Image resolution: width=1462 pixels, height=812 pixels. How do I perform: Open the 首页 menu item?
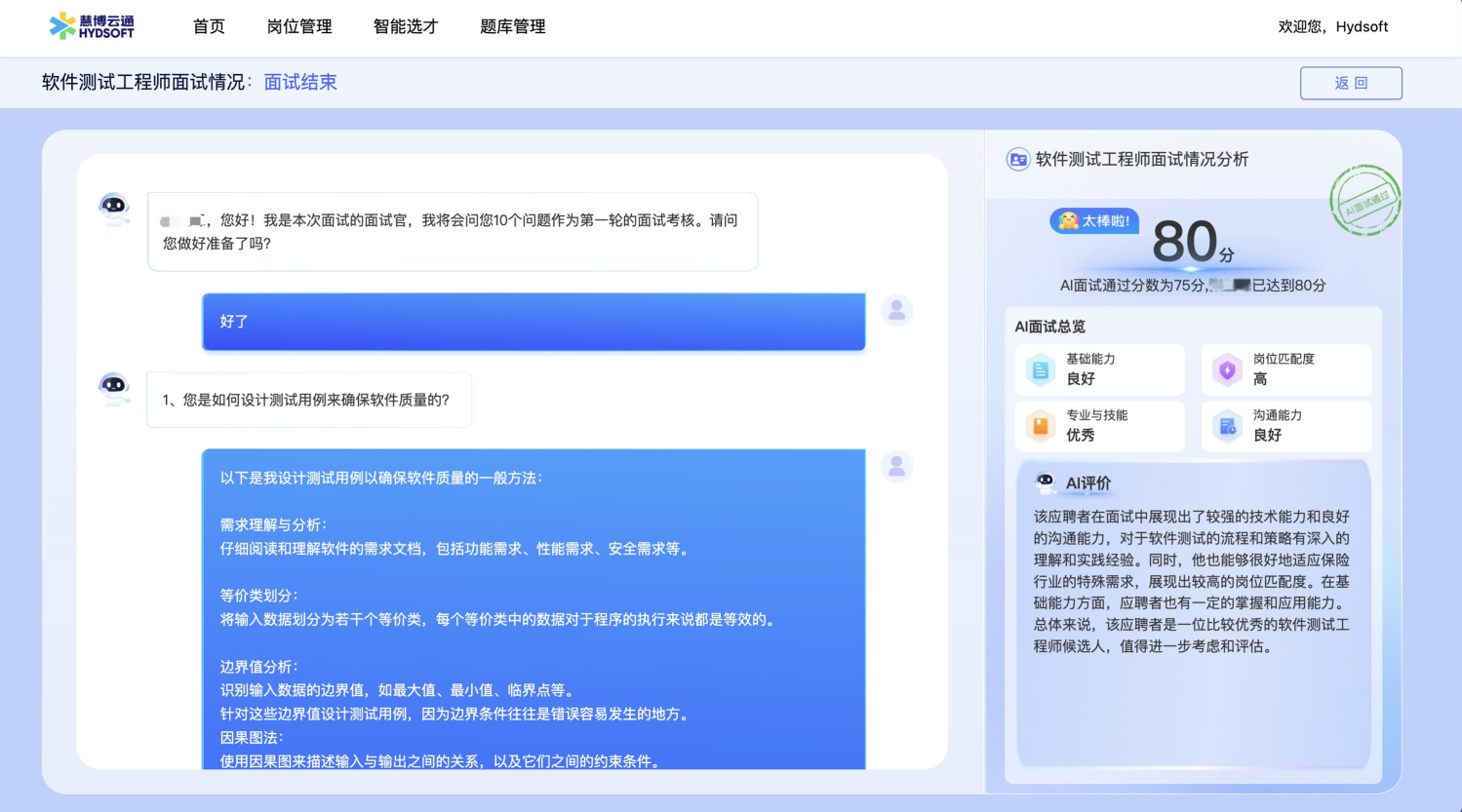tap(209, 27)
